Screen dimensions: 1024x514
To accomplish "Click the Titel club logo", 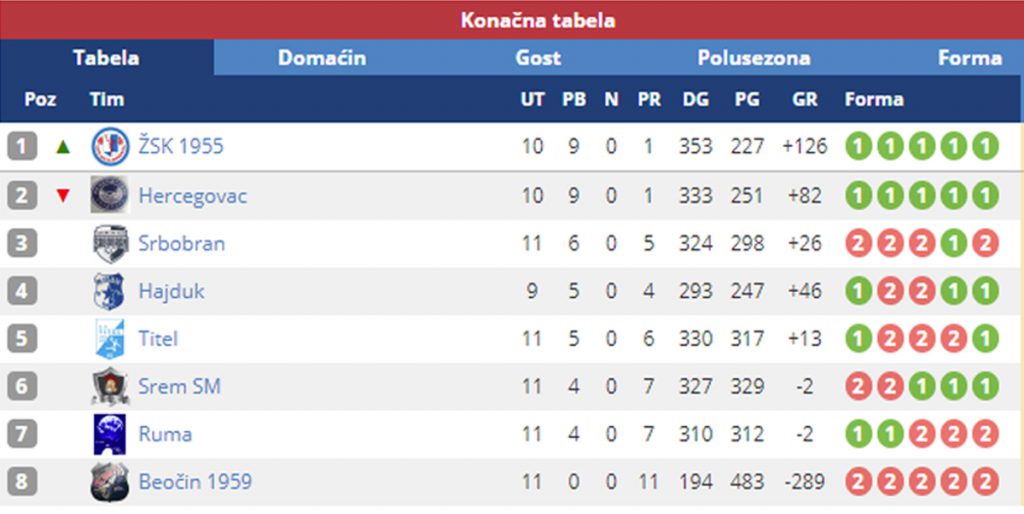I will 109,339.
